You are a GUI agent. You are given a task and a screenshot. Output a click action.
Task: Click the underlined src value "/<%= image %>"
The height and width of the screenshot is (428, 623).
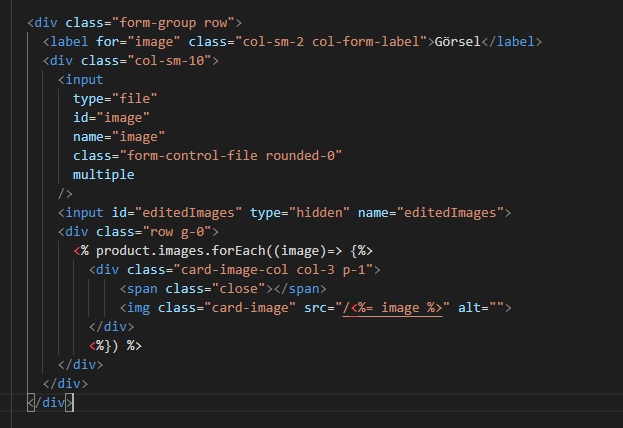(x=393, y=308)
